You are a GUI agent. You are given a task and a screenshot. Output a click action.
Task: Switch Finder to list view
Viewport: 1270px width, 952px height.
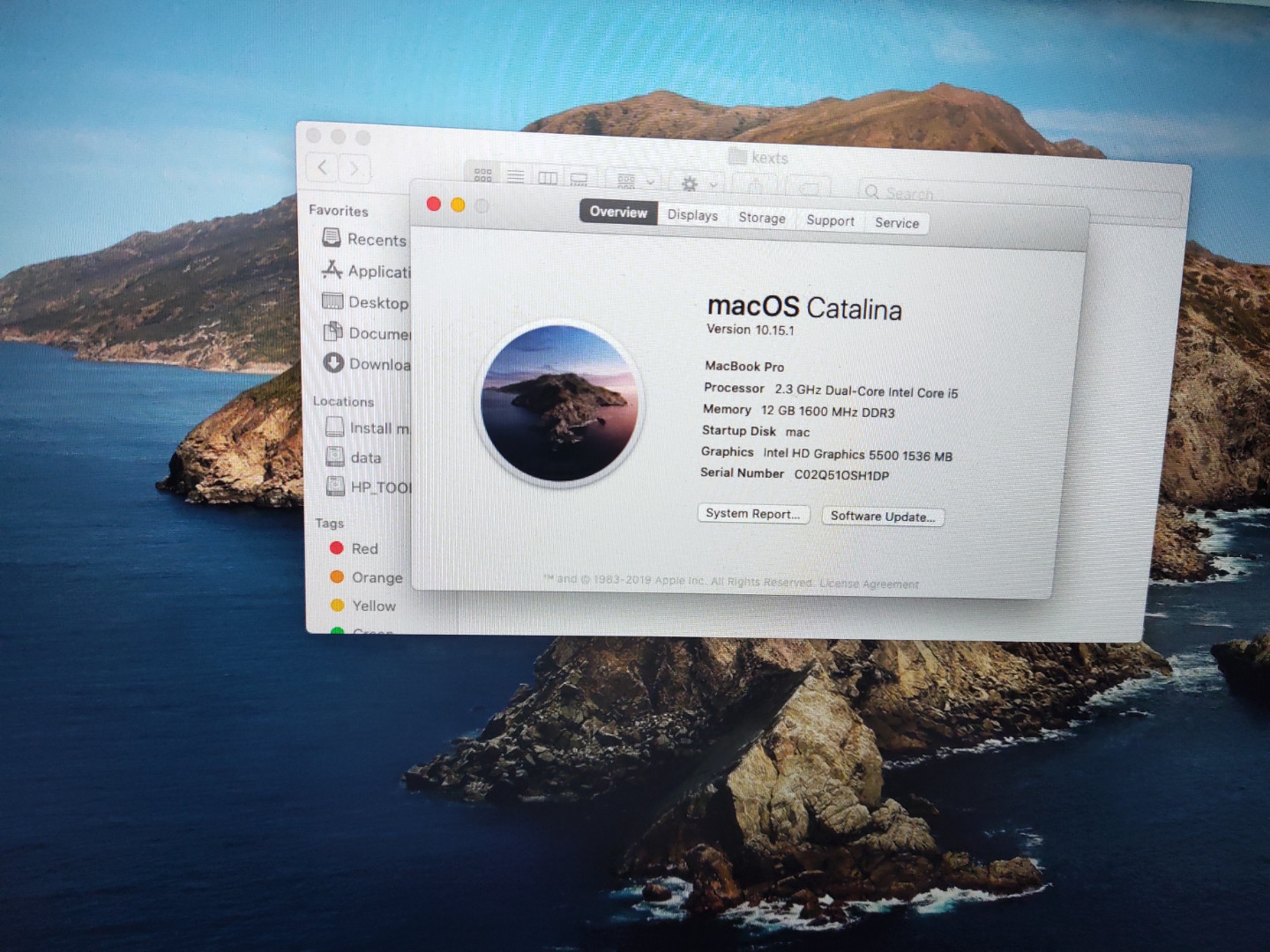(x=516, y=176)
